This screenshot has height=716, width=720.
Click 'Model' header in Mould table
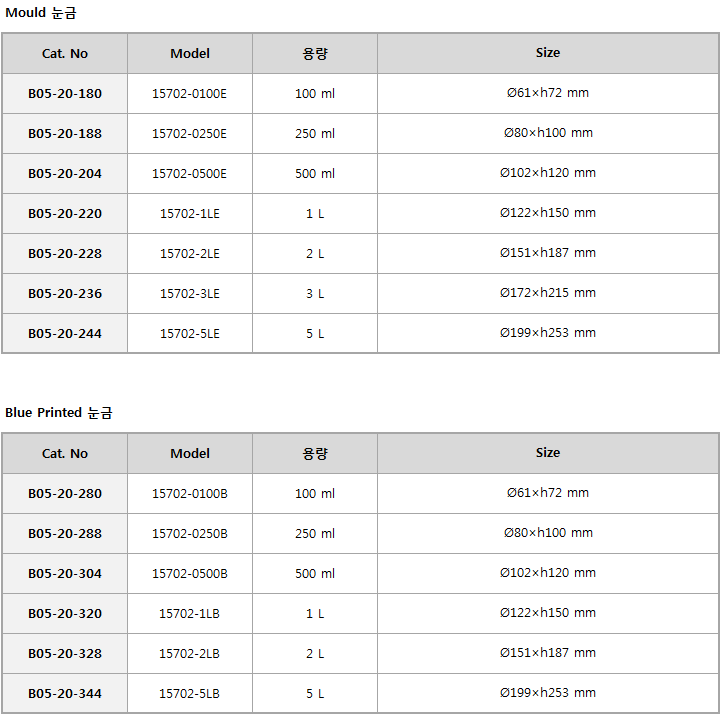point(190,54)
